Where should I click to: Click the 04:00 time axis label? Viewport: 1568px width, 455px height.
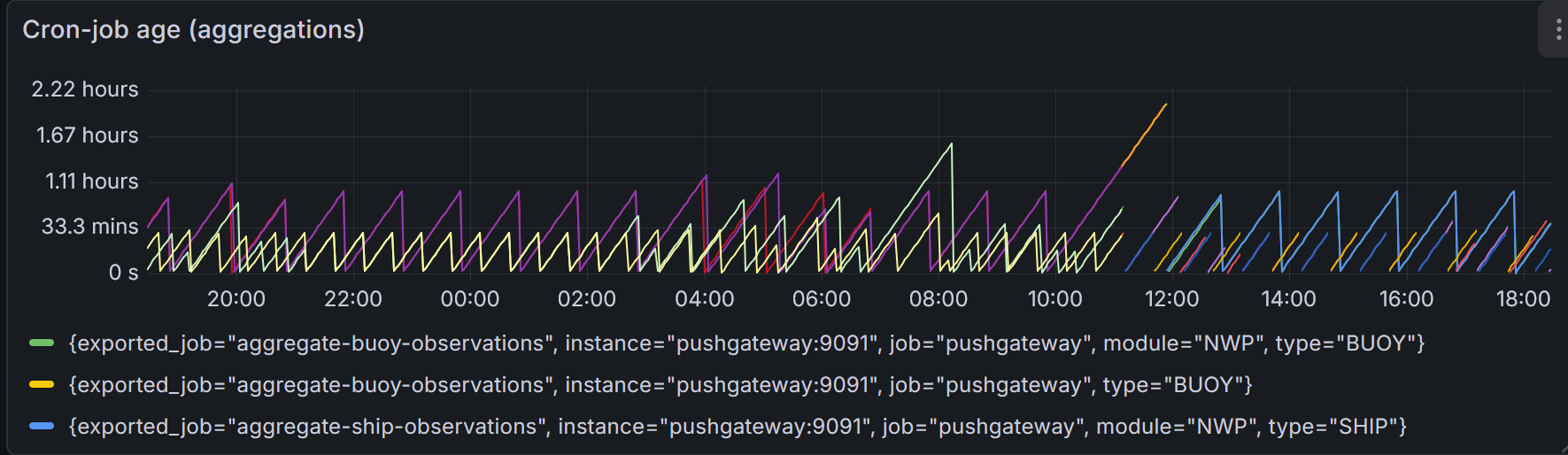(704, 299)
